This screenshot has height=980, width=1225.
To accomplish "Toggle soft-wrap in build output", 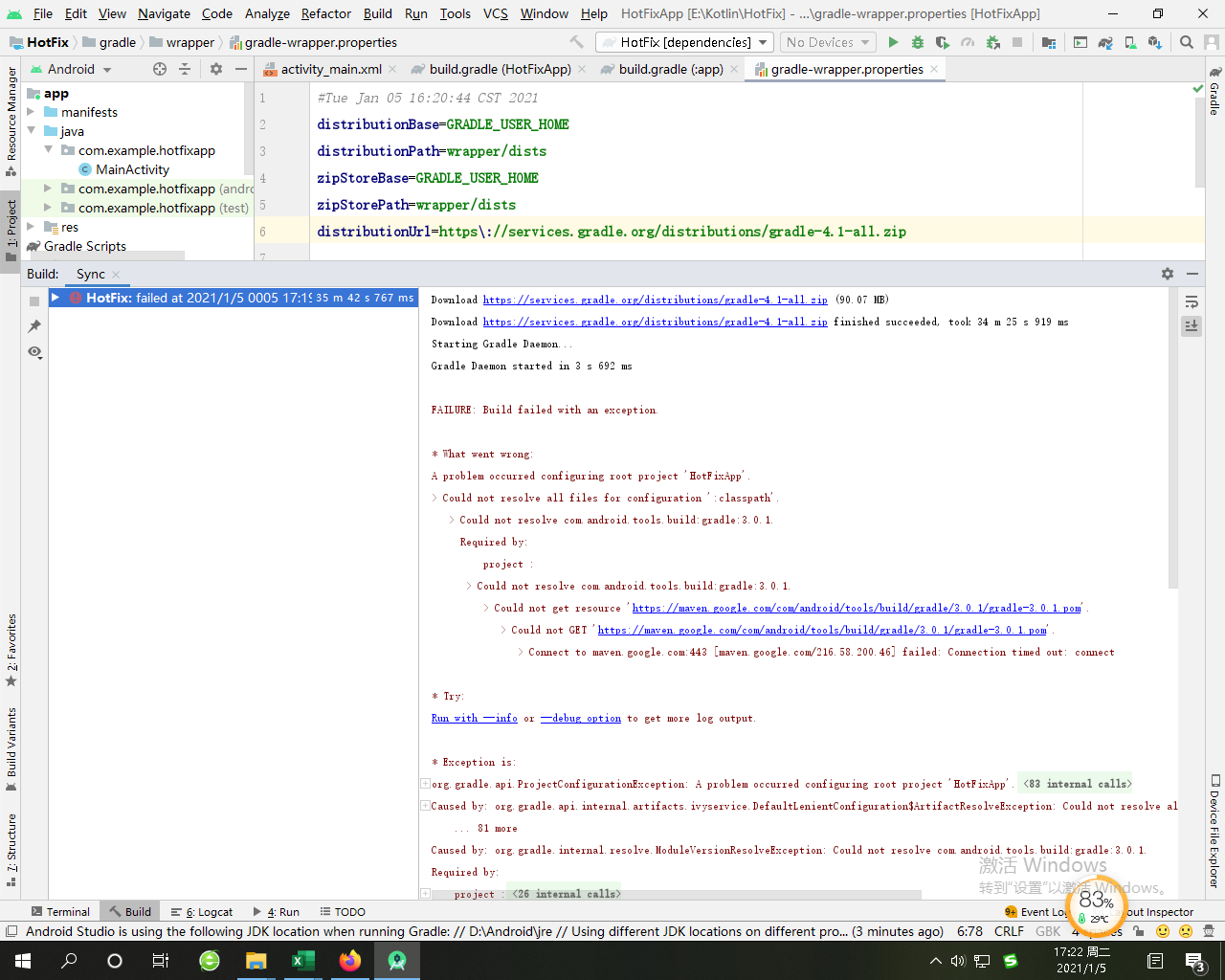I will coord(1192,301).
